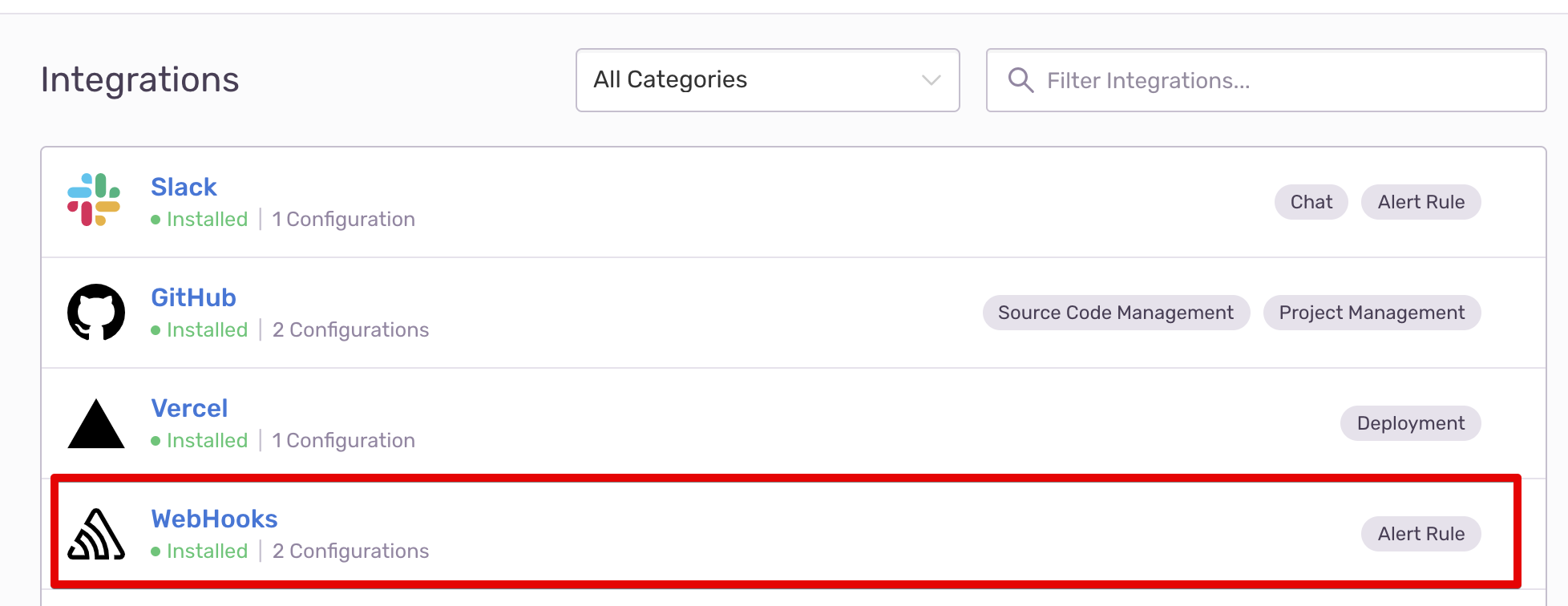The height and width of the screenshot is (606, 1568).
Task: Select the Chat category tag
Action: coord(1311,202)
